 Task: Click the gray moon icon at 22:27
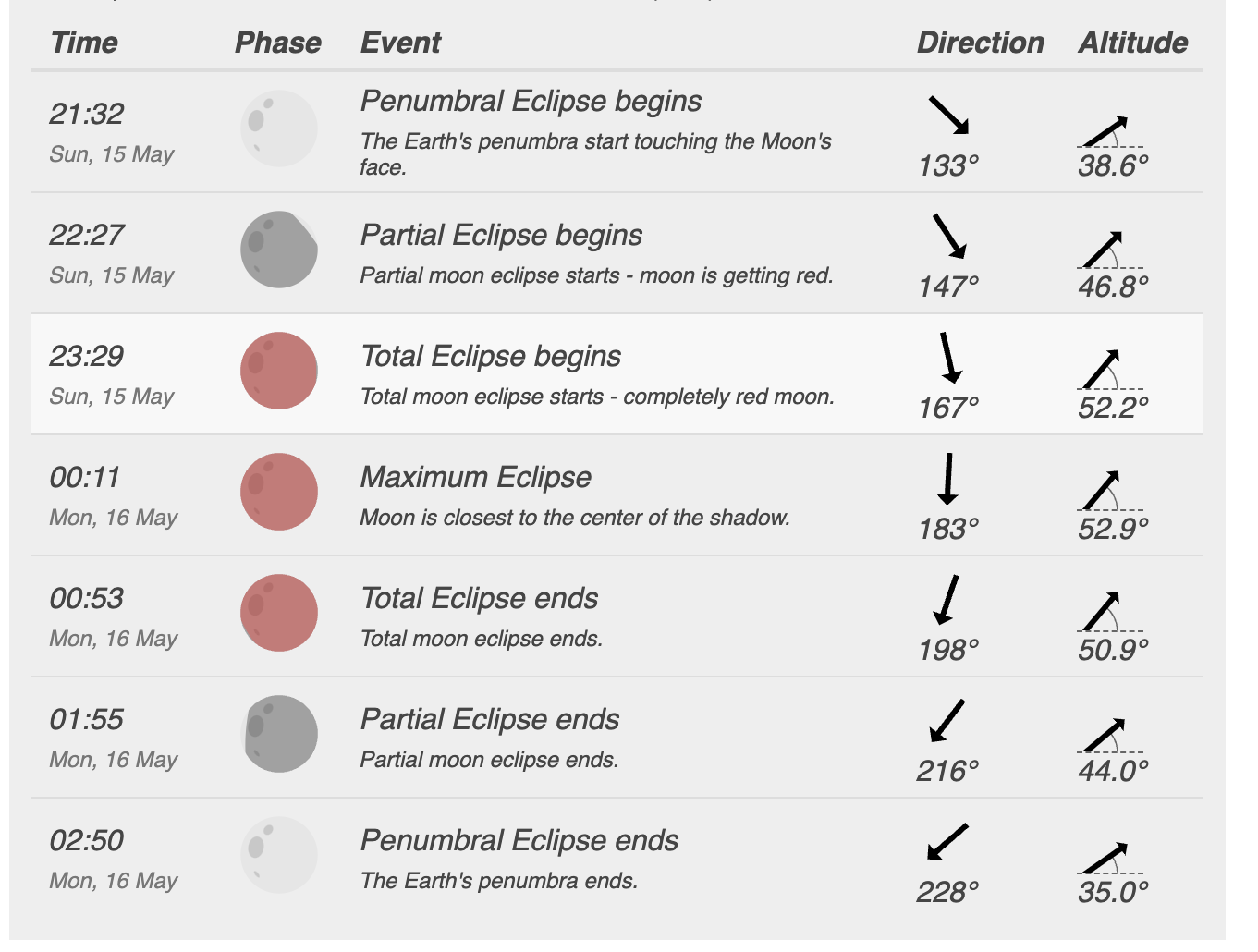coord(279,250)
